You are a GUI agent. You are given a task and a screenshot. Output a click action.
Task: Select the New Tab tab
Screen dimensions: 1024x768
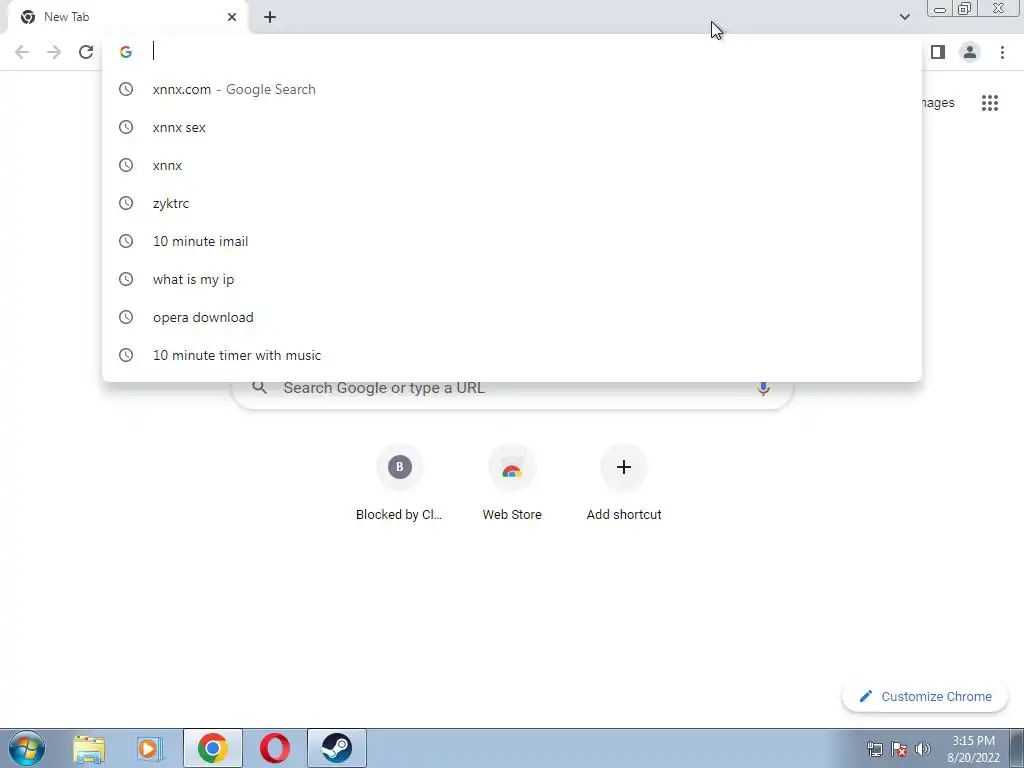pos(127,17)
